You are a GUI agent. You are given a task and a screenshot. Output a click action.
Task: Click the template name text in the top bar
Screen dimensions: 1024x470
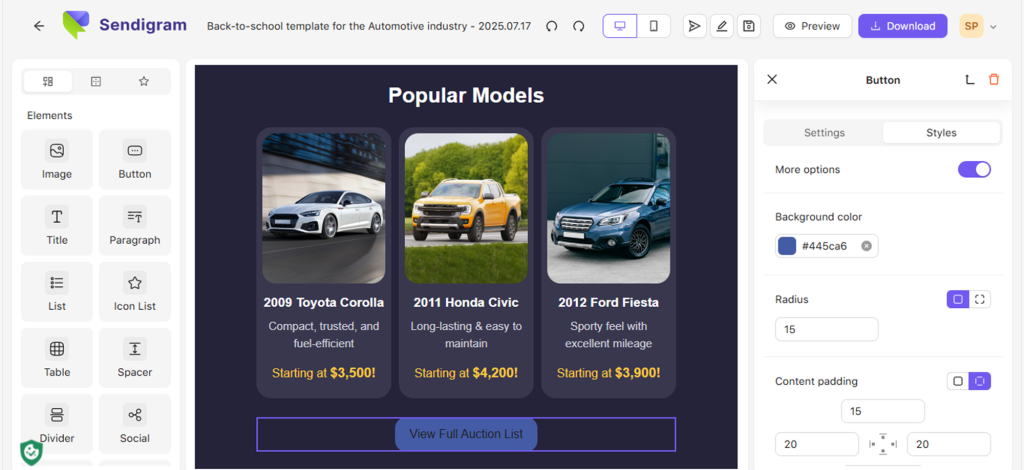(x=368, y=26)
